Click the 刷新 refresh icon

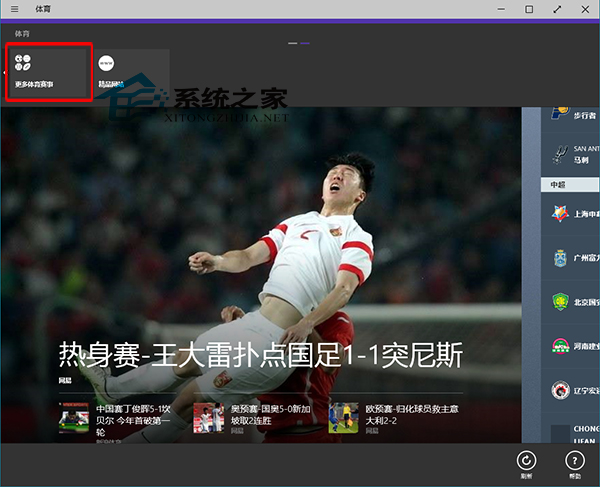[527, 461]
